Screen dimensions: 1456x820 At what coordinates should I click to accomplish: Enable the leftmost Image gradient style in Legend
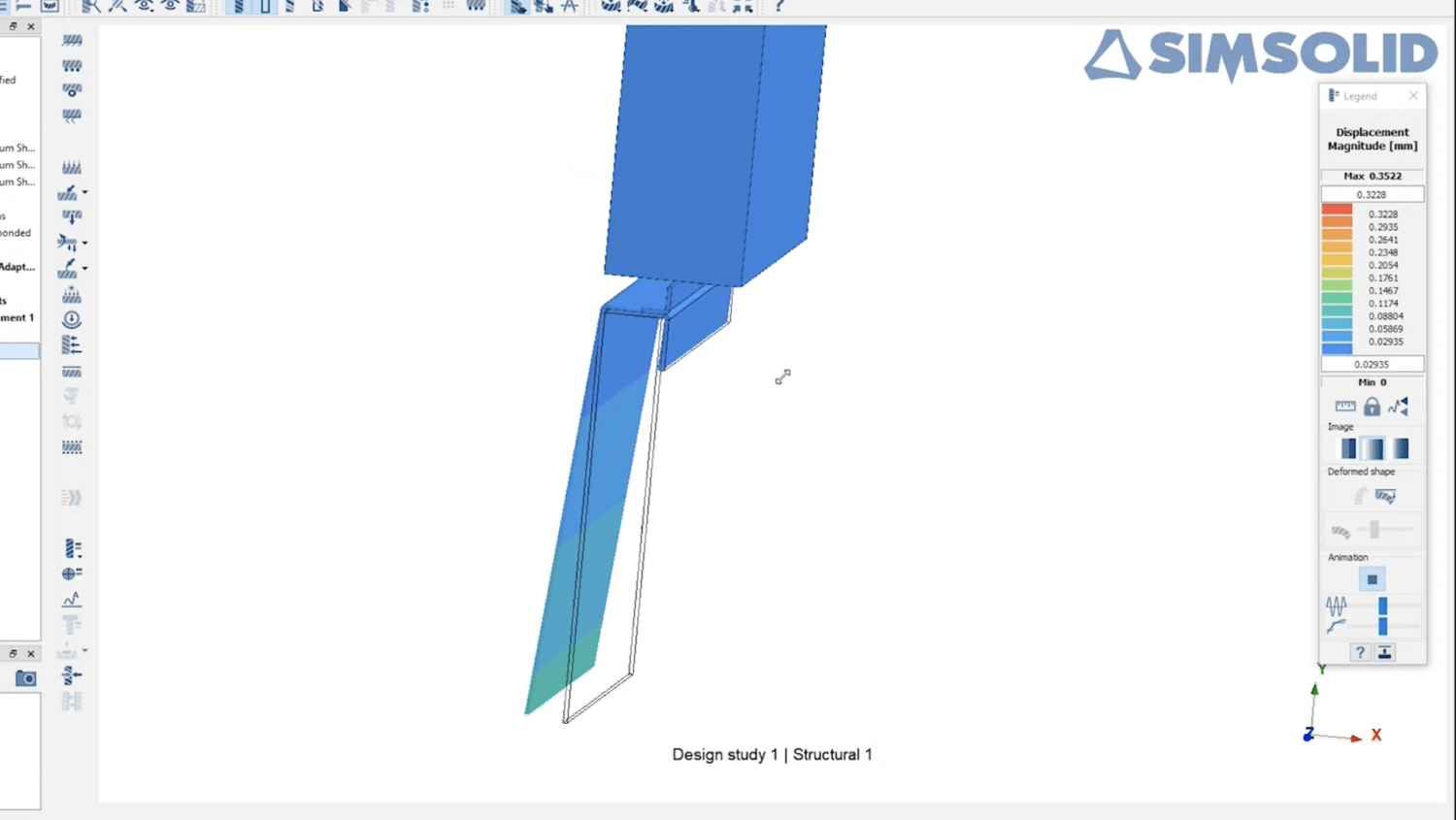(x=1348, y=447)
